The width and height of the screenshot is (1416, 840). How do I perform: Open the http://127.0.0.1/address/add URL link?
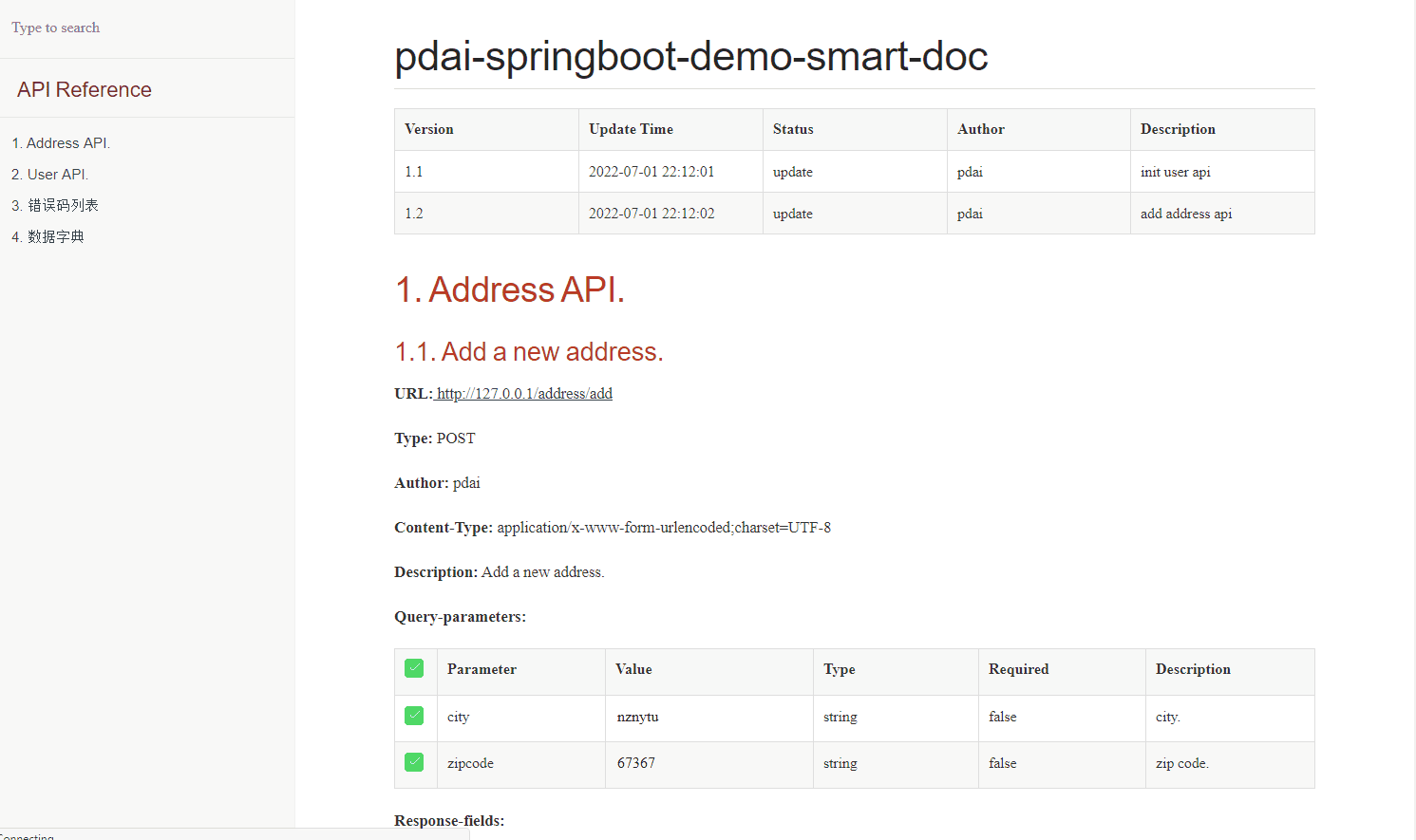pyautogui.click(x=524, y=394)
